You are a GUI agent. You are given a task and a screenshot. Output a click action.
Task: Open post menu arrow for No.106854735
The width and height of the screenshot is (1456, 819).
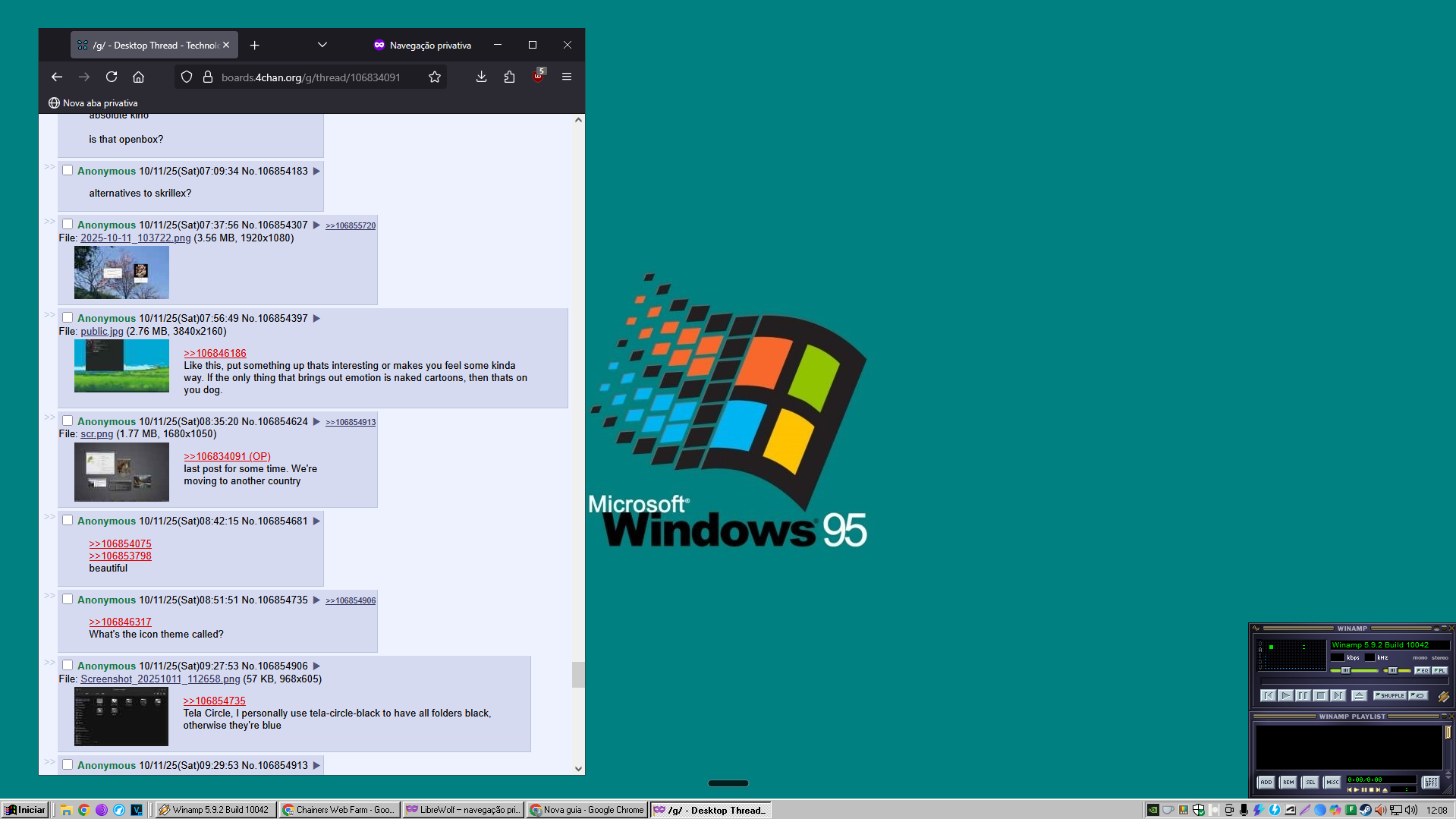pyautogui.click(x=316, y=600)
